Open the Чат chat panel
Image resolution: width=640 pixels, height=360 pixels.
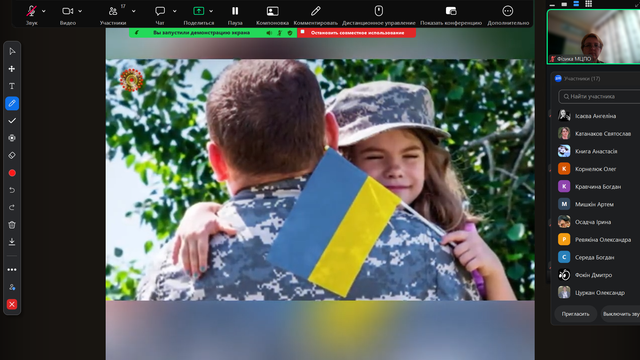point(160,15)
